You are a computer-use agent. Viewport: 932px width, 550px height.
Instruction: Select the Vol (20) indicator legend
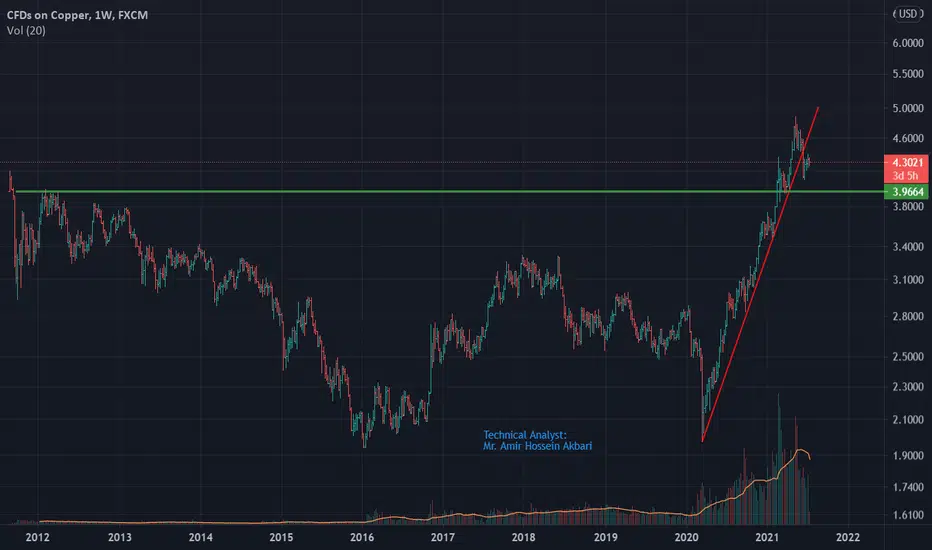[x=26, y=30]
